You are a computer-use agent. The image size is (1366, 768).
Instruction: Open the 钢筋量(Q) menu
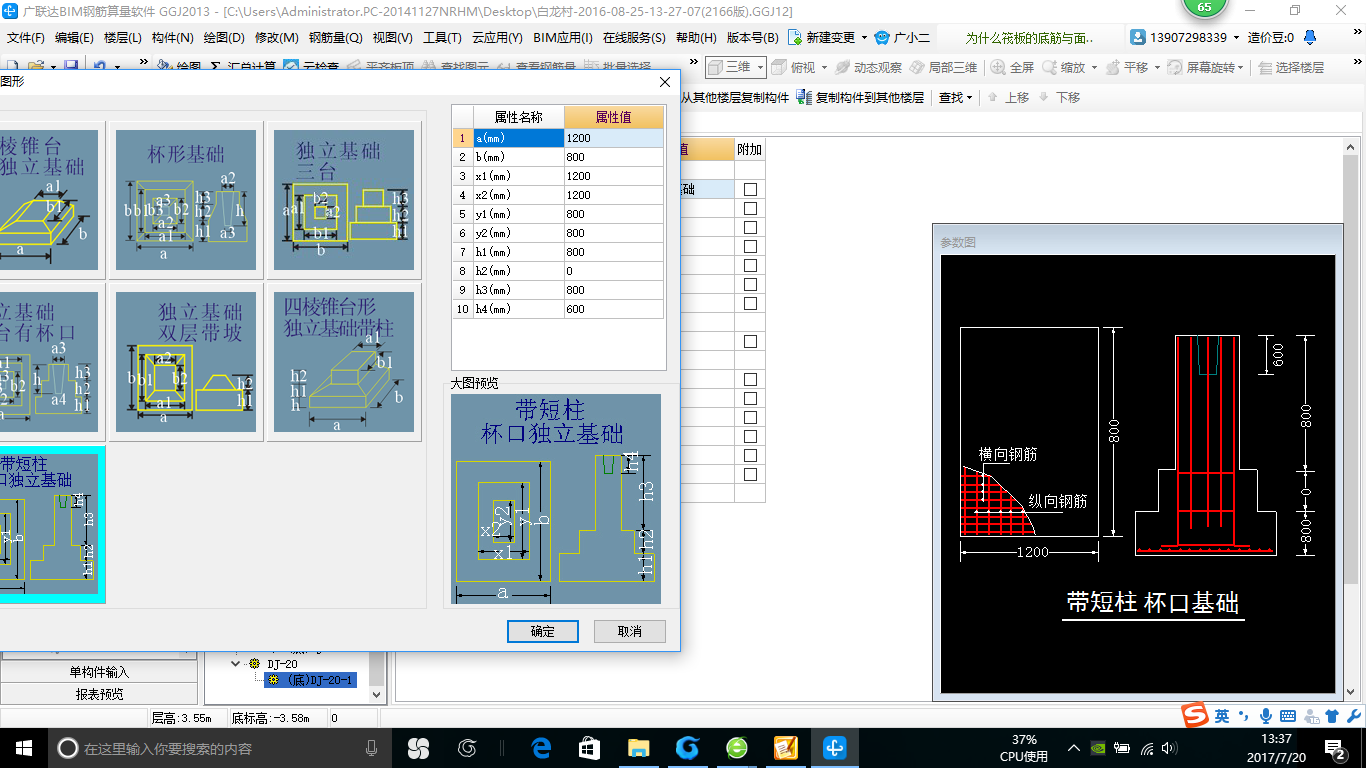tap(335, 37)
